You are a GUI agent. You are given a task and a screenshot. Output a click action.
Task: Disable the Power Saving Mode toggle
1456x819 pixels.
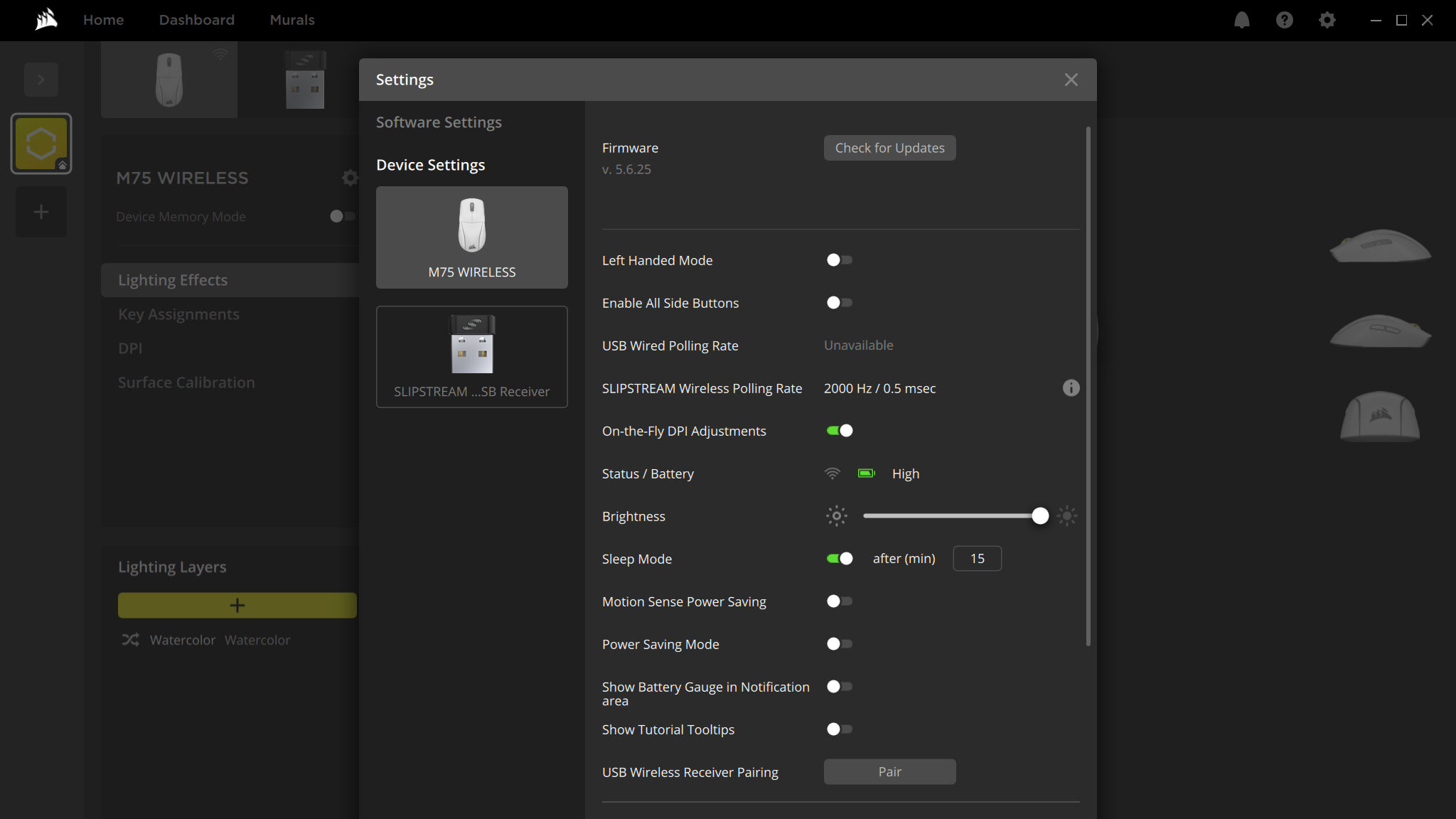838,643
